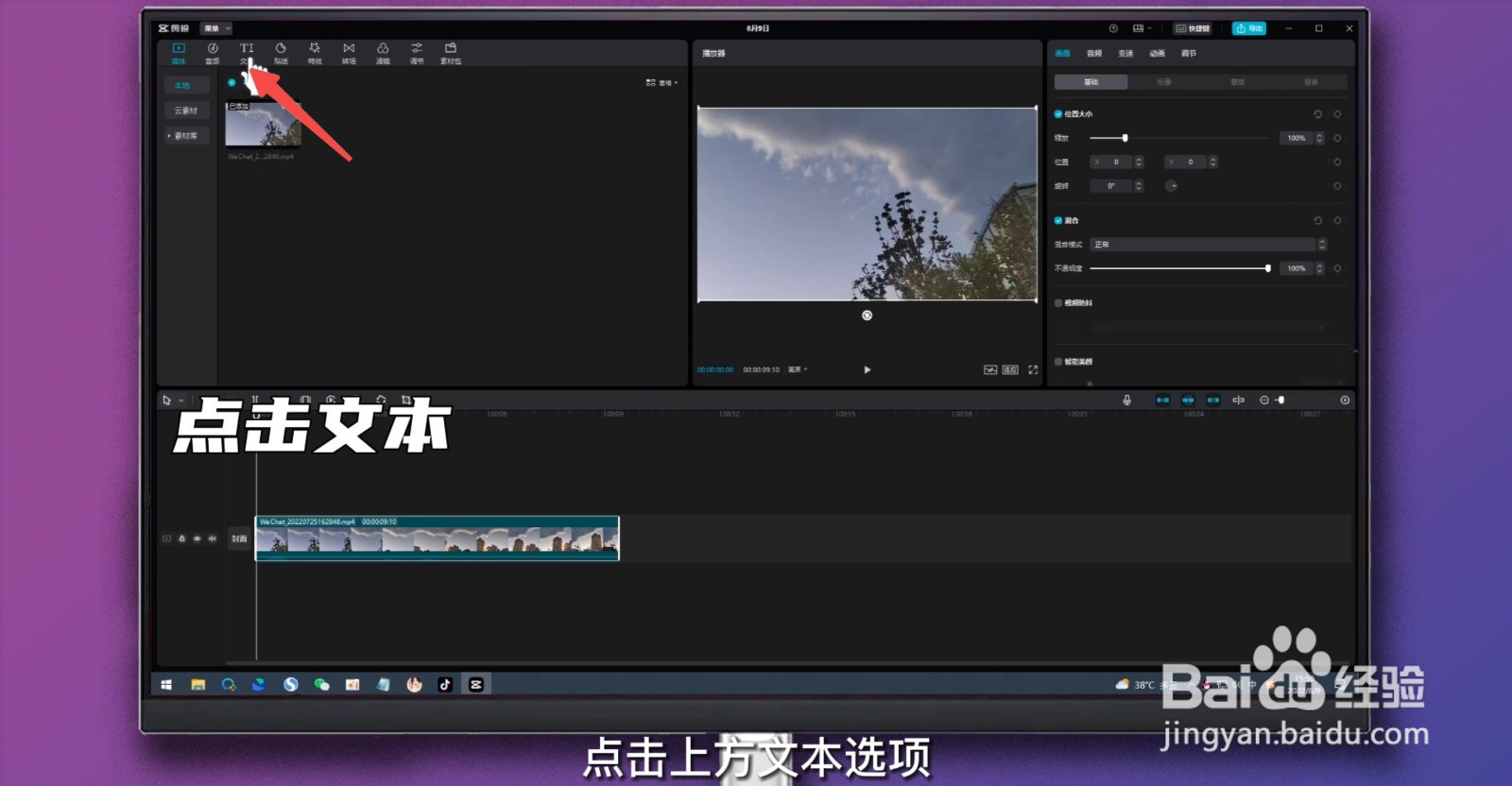
Task: Click the 缩放 scale slider handle
Action: pos(1125,138)
